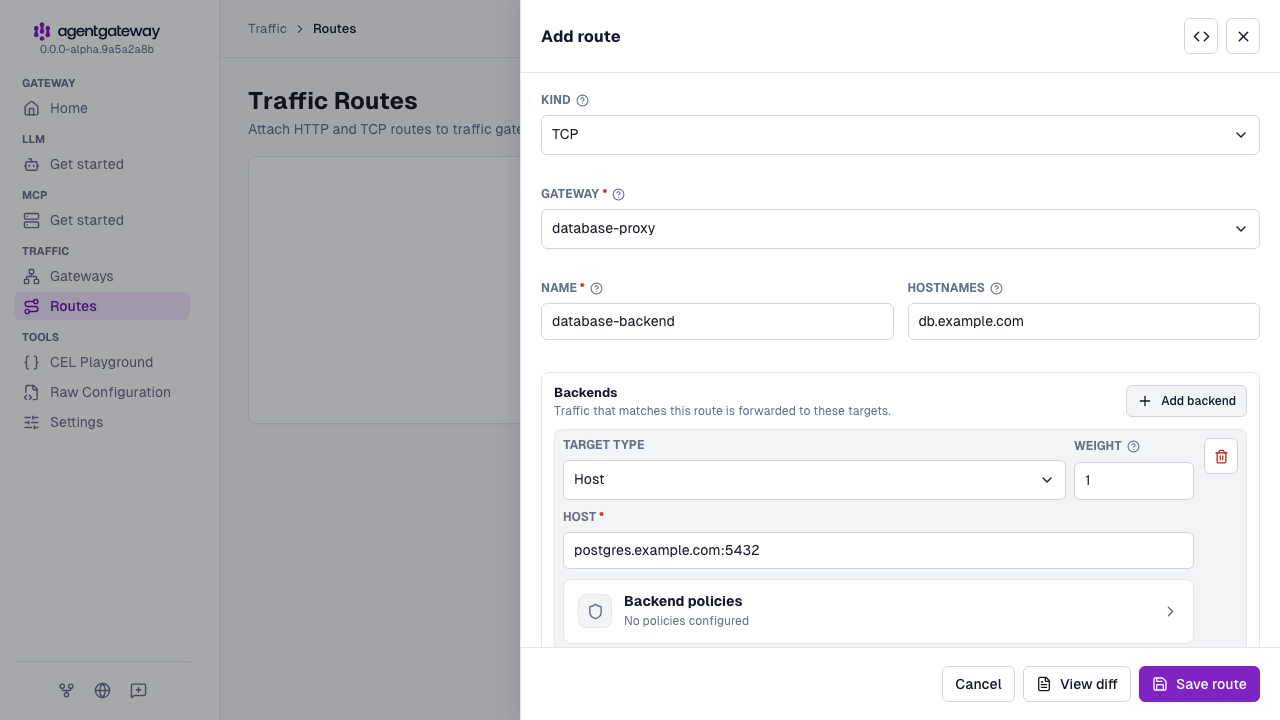This screenshot has height=720, width=1280.
Task: Click the No policies configured text
Action: click(x=686, y=621)
